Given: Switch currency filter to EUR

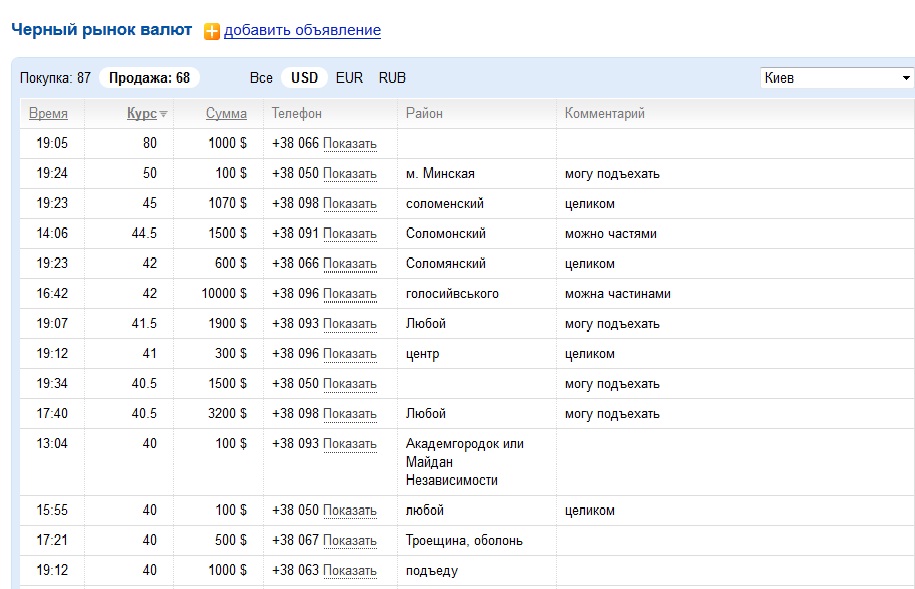Looking at the screenshot, I should [349, 78].
